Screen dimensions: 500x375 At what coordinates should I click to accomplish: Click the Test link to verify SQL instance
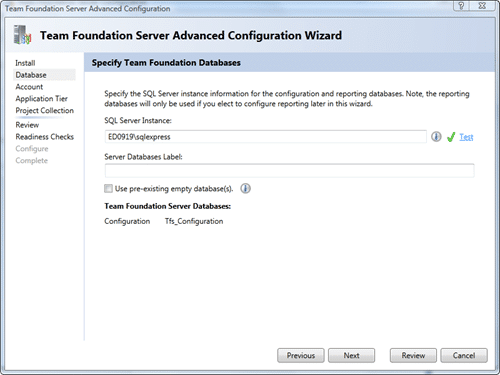tap(466, 137)
